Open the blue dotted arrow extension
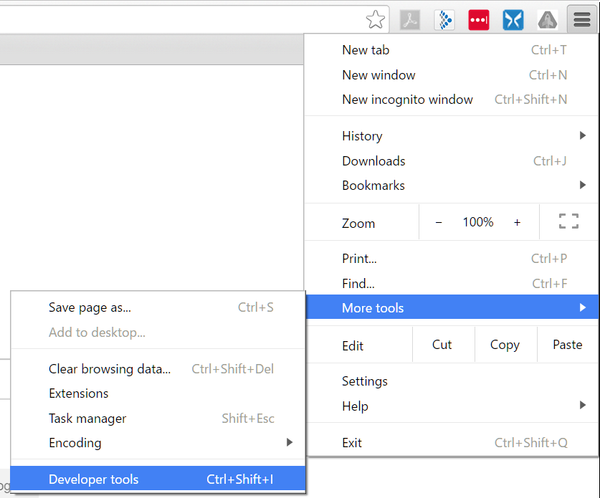 tap(444, 19)
